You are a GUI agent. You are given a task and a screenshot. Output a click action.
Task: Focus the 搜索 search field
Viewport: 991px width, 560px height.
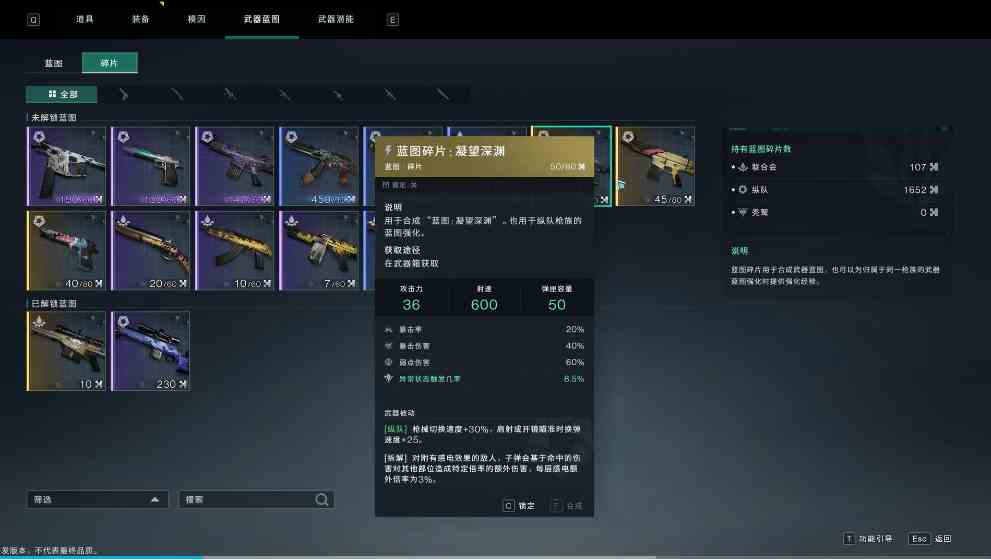point(256,499)
